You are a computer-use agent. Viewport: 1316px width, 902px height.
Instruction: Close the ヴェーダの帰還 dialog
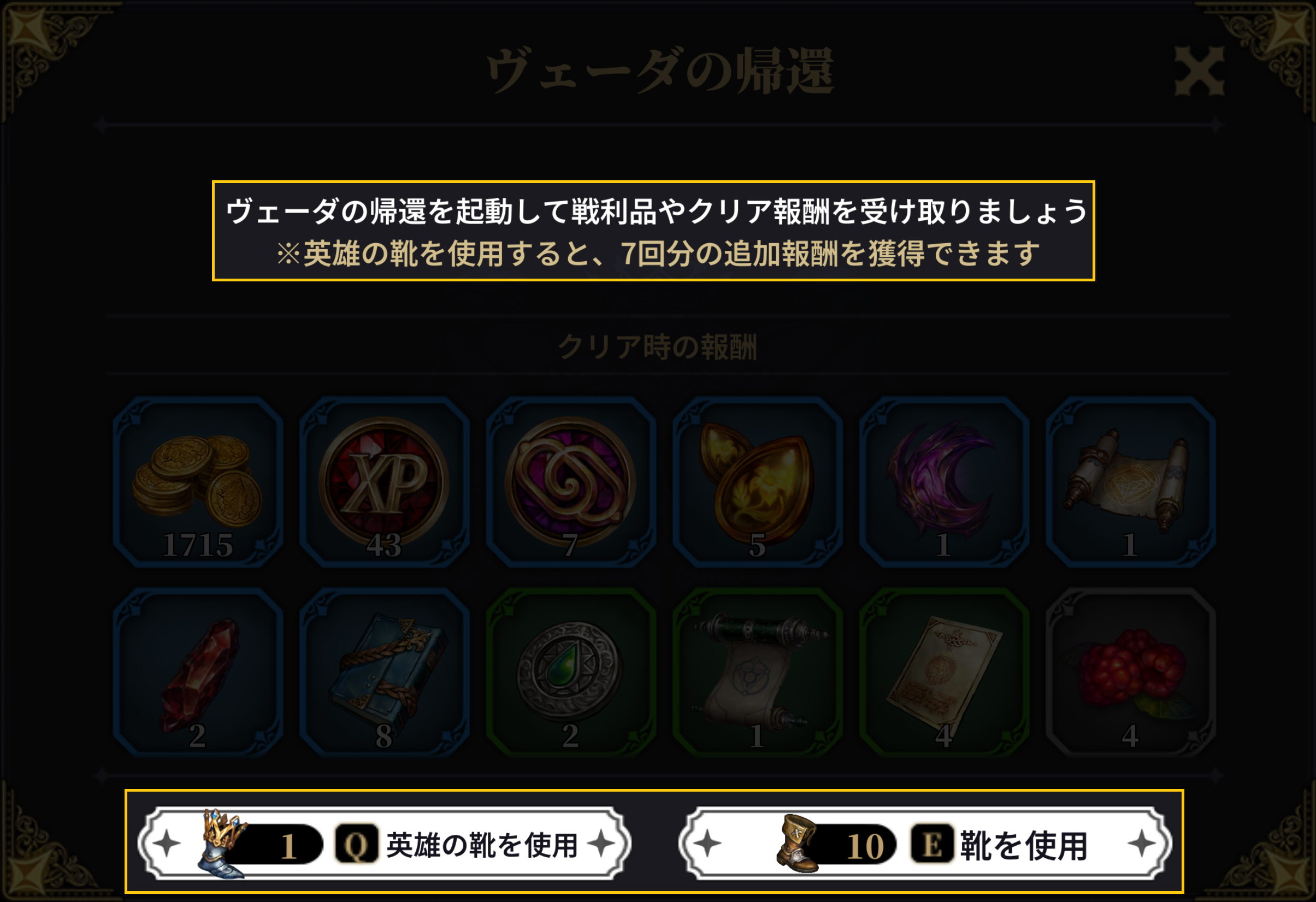click(1199, 72)
